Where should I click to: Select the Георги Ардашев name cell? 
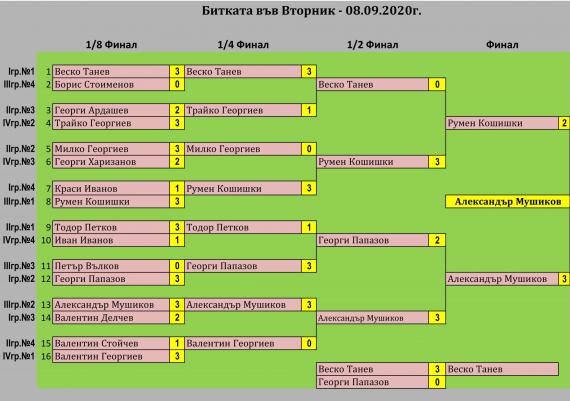111,110
